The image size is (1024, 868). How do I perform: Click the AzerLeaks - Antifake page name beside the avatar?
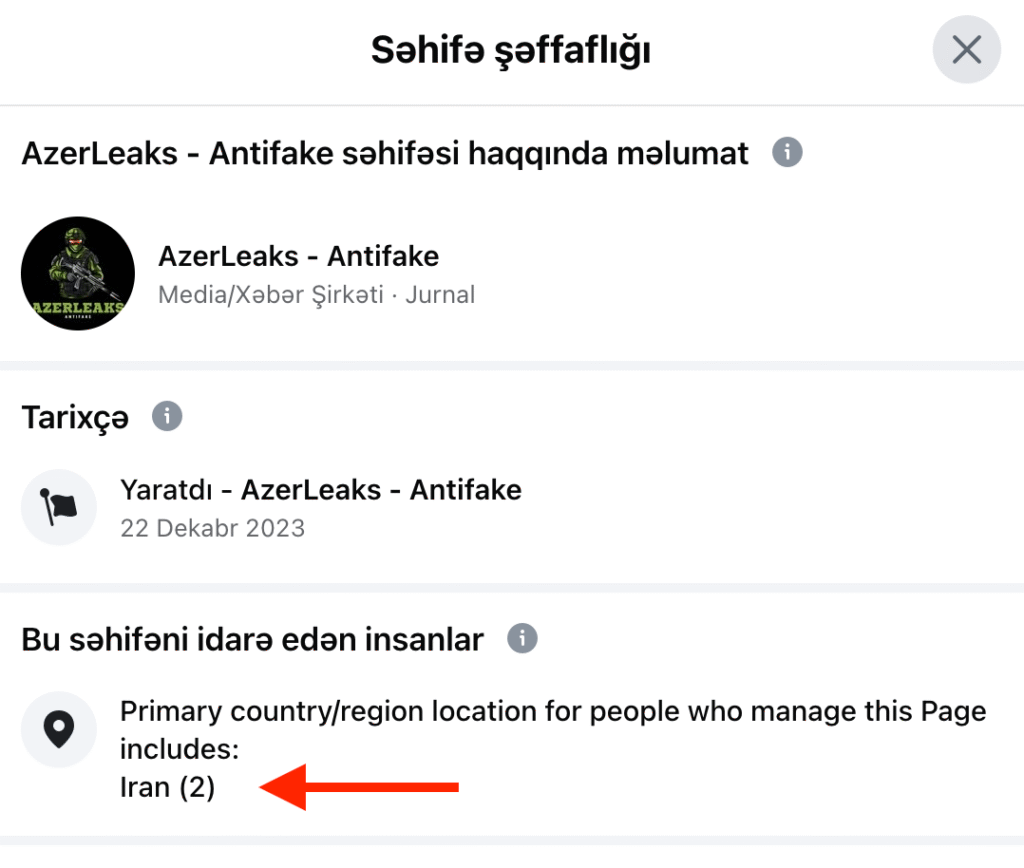point(298,257)
